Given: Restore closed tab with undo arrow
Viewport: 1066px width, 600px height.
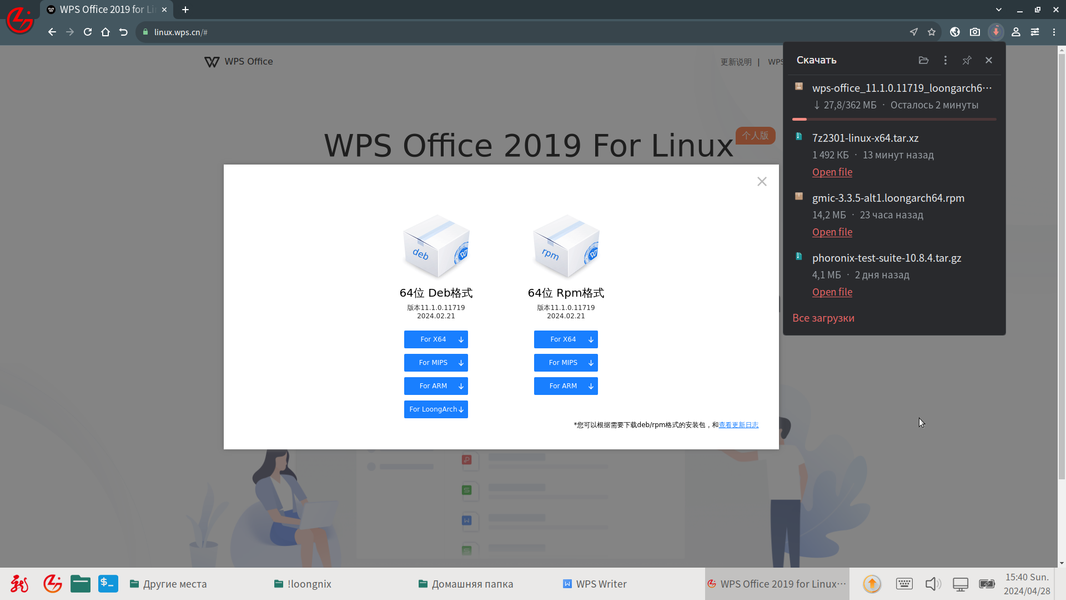Looking at the screenshot, I should pyautogui.click(x=123, y=32).
